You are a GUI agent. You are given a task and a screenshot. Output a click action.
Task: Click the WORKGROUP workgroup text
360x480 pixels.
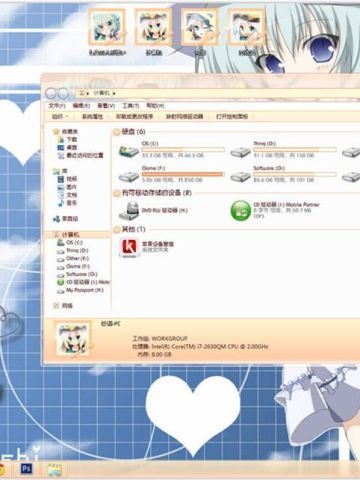click(x=169, y=339)
